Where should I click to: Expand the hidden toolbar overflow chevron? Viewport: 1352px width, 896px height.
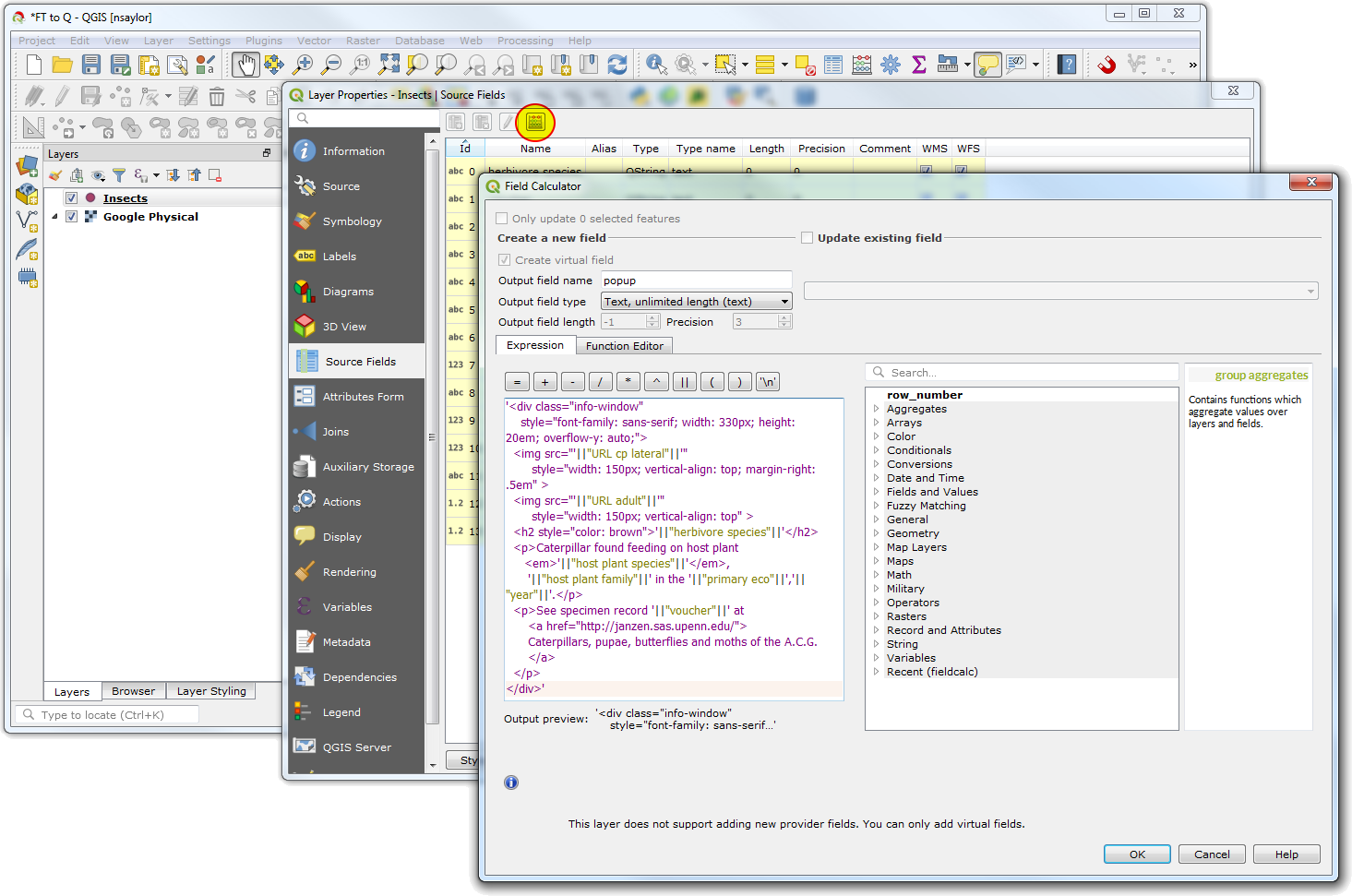(1192, 65)
